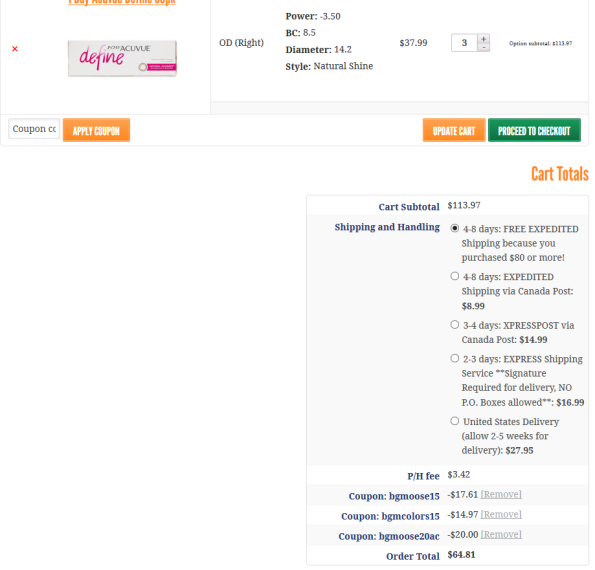
Task: Click the Update Cart button
Action: (454, 130)
